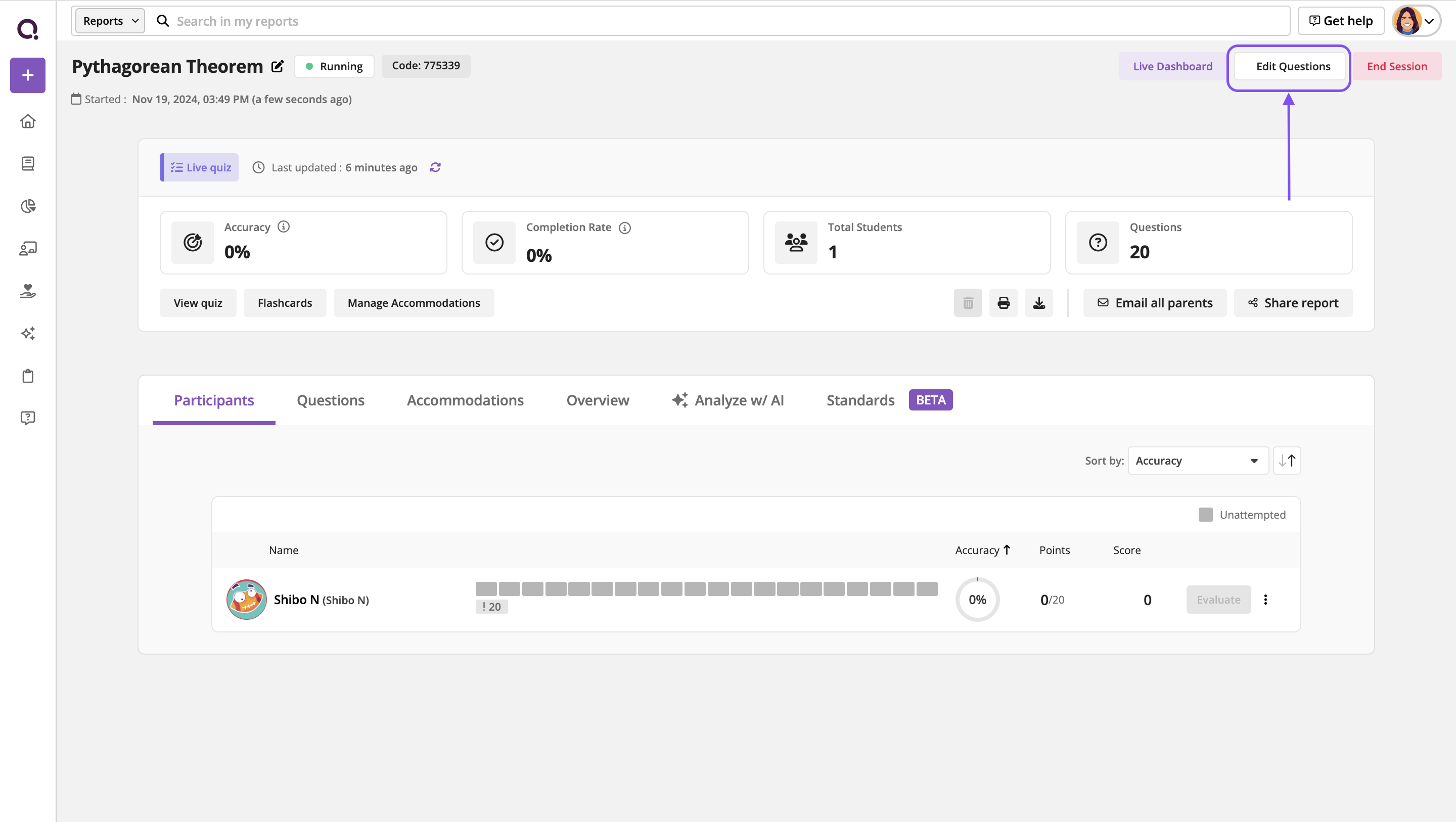Viewport: 1456px width, 822px height.
Task: Click the purple plus create button
Action: point(28,75)
